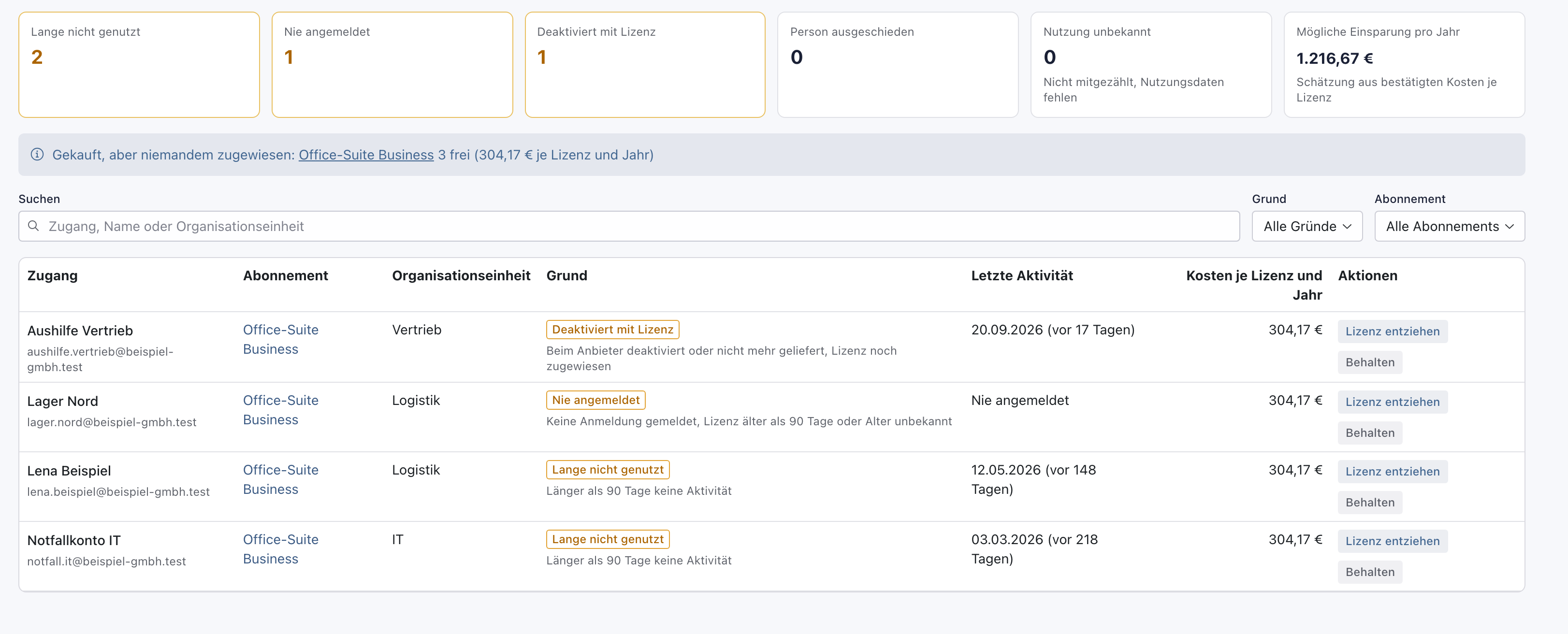Click the Lena Beispiel account name
The height and width of the screenshot is (634, 1568).
coord(69,471)
